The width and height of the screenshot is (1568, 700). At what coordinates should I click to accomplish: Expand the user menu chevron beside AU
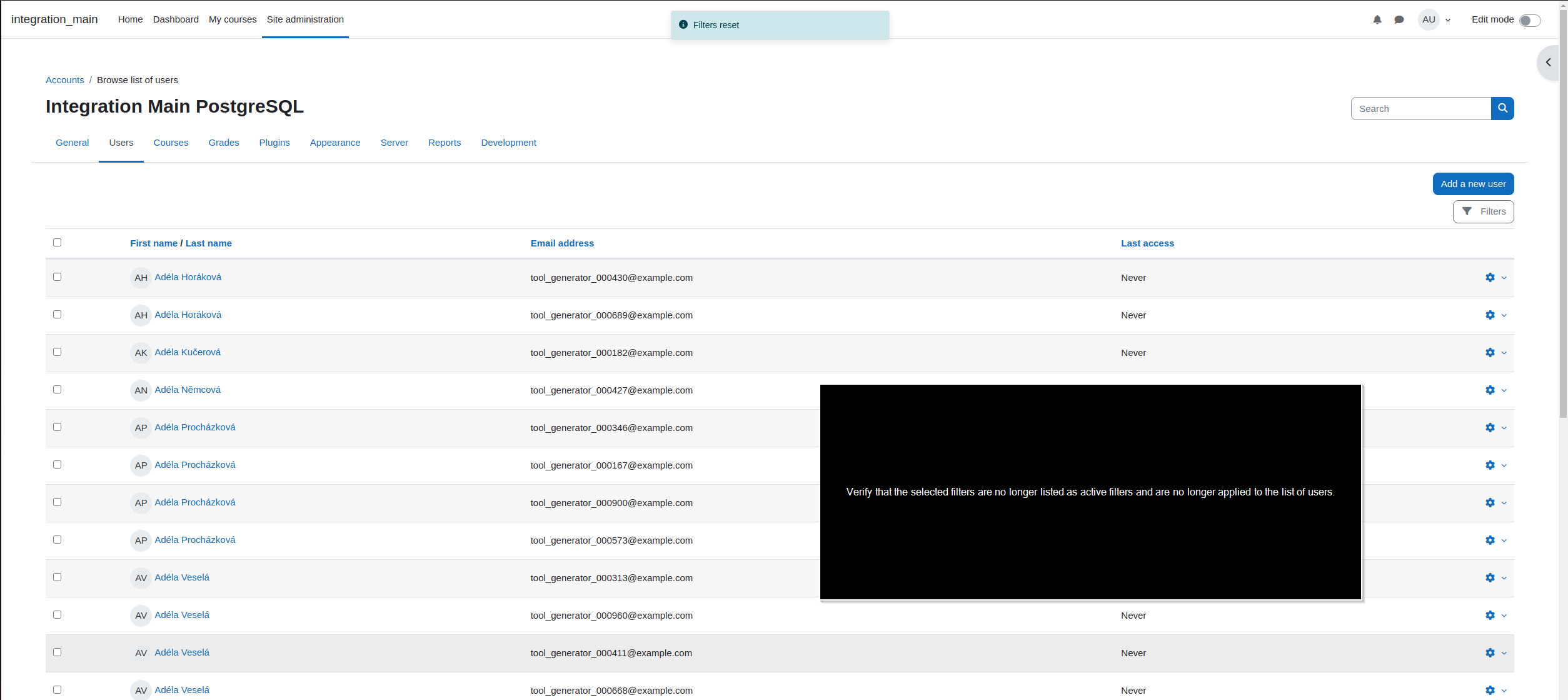tap(1448, 20)
